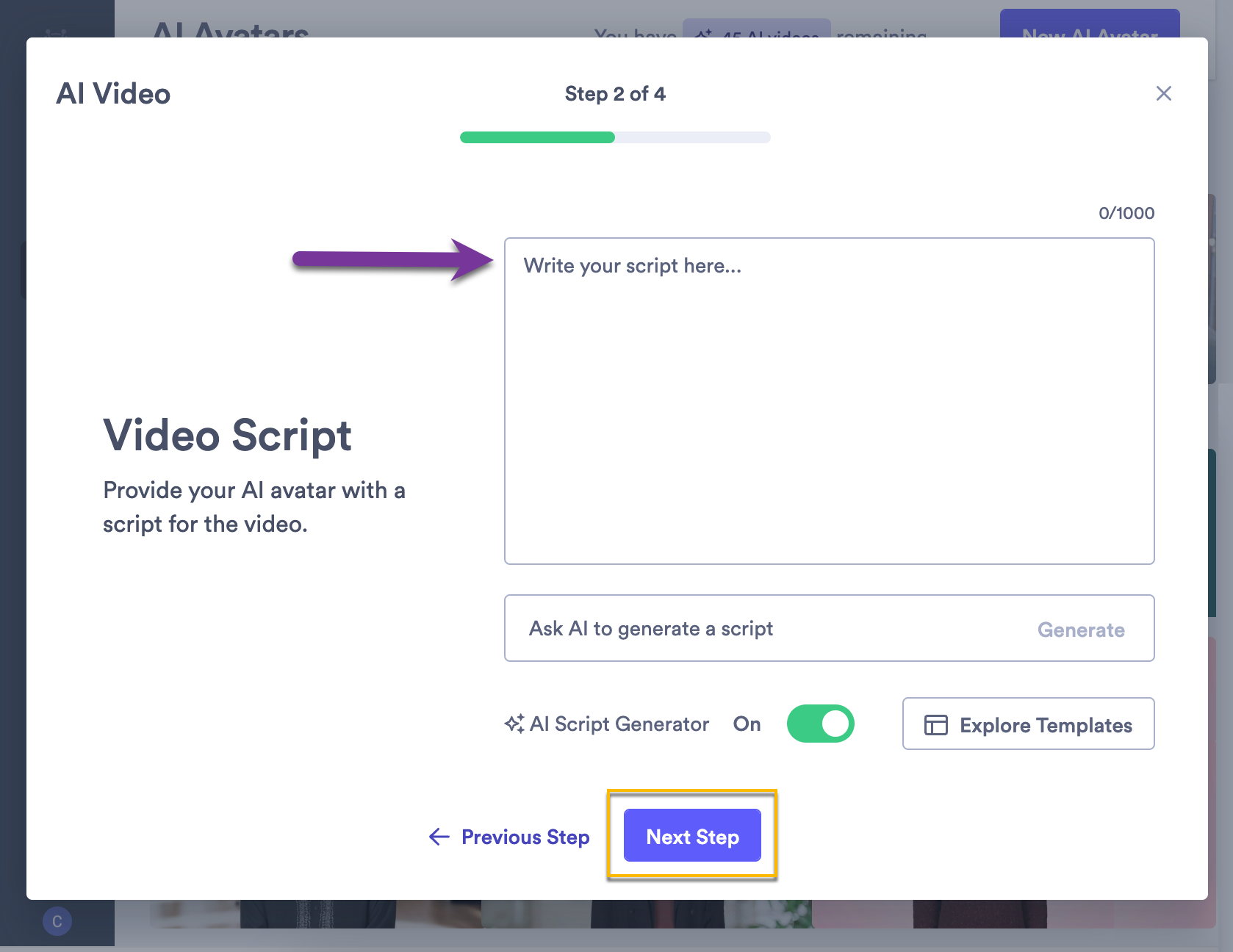
Task: Click the X to close the AI Video dialog
Action: [1164, 93]
